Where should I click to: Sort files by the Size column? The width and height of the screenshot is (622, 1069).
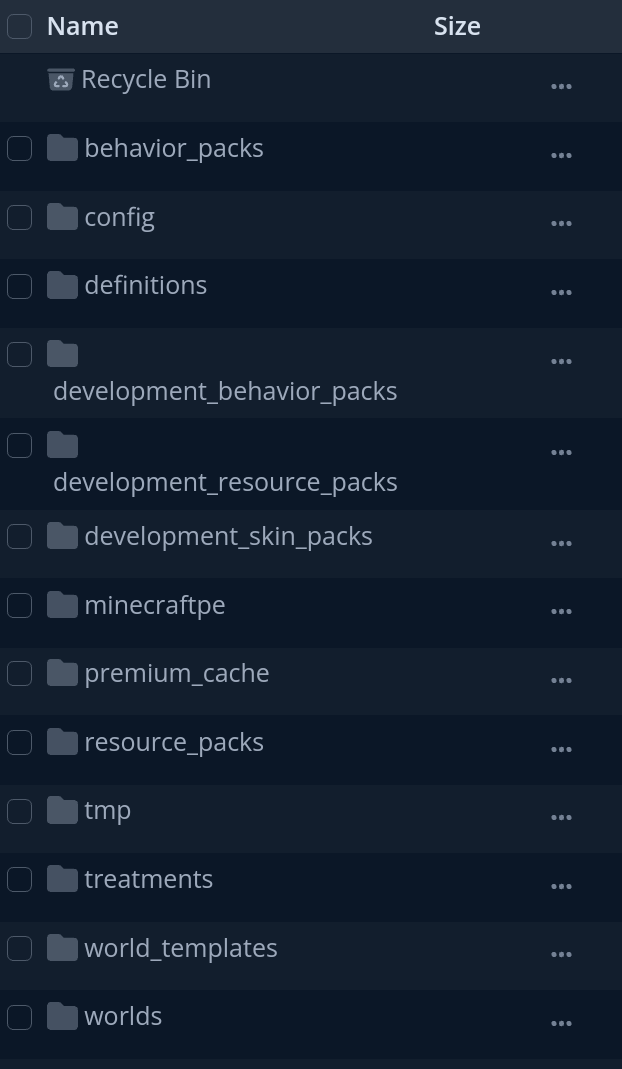[457, 26]
